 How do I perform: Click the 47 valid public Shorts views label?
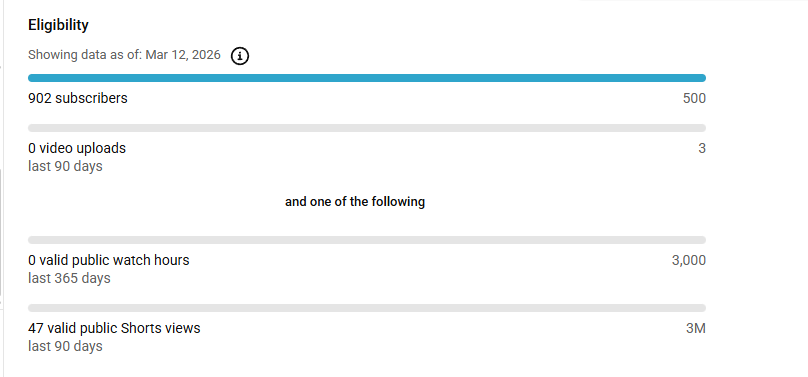pyautogui.click(x=114, y=328)
